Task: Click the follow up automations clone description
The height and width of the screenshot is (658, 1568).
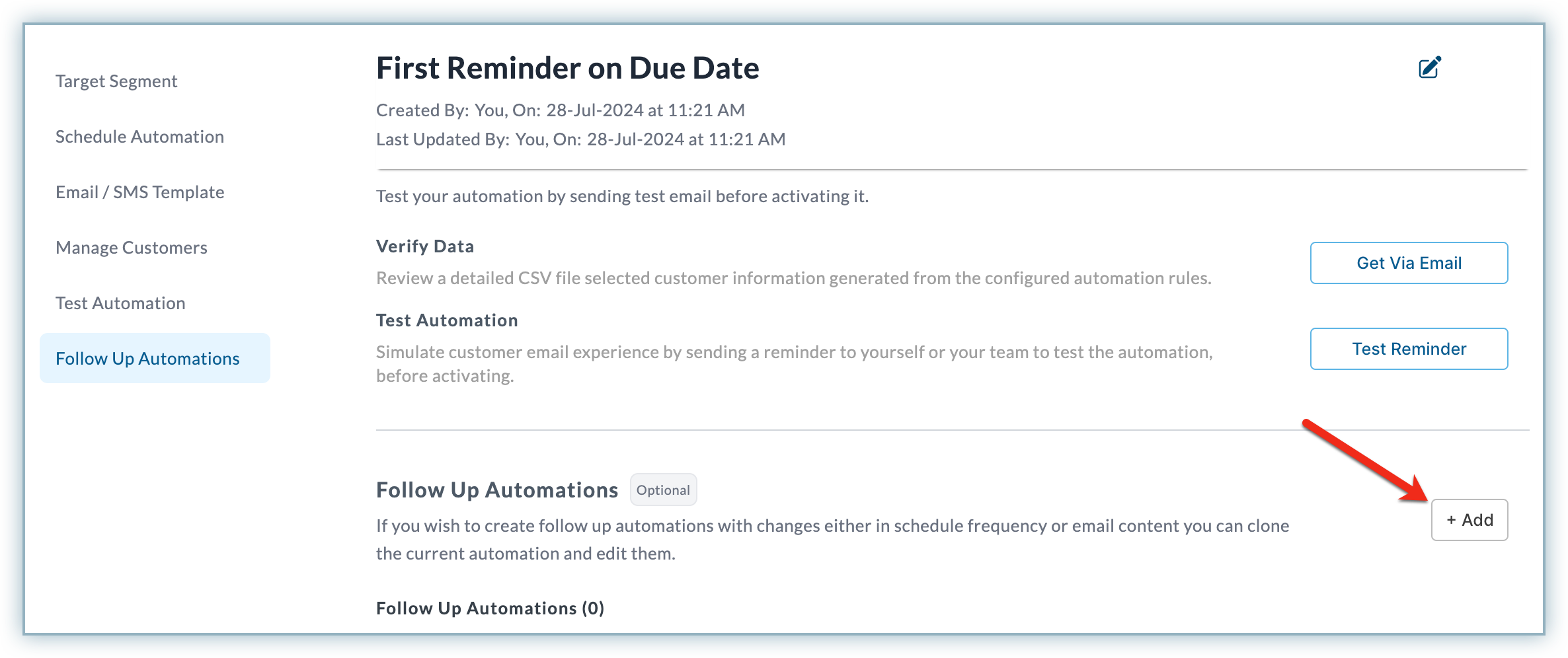Action: (832, 540)
